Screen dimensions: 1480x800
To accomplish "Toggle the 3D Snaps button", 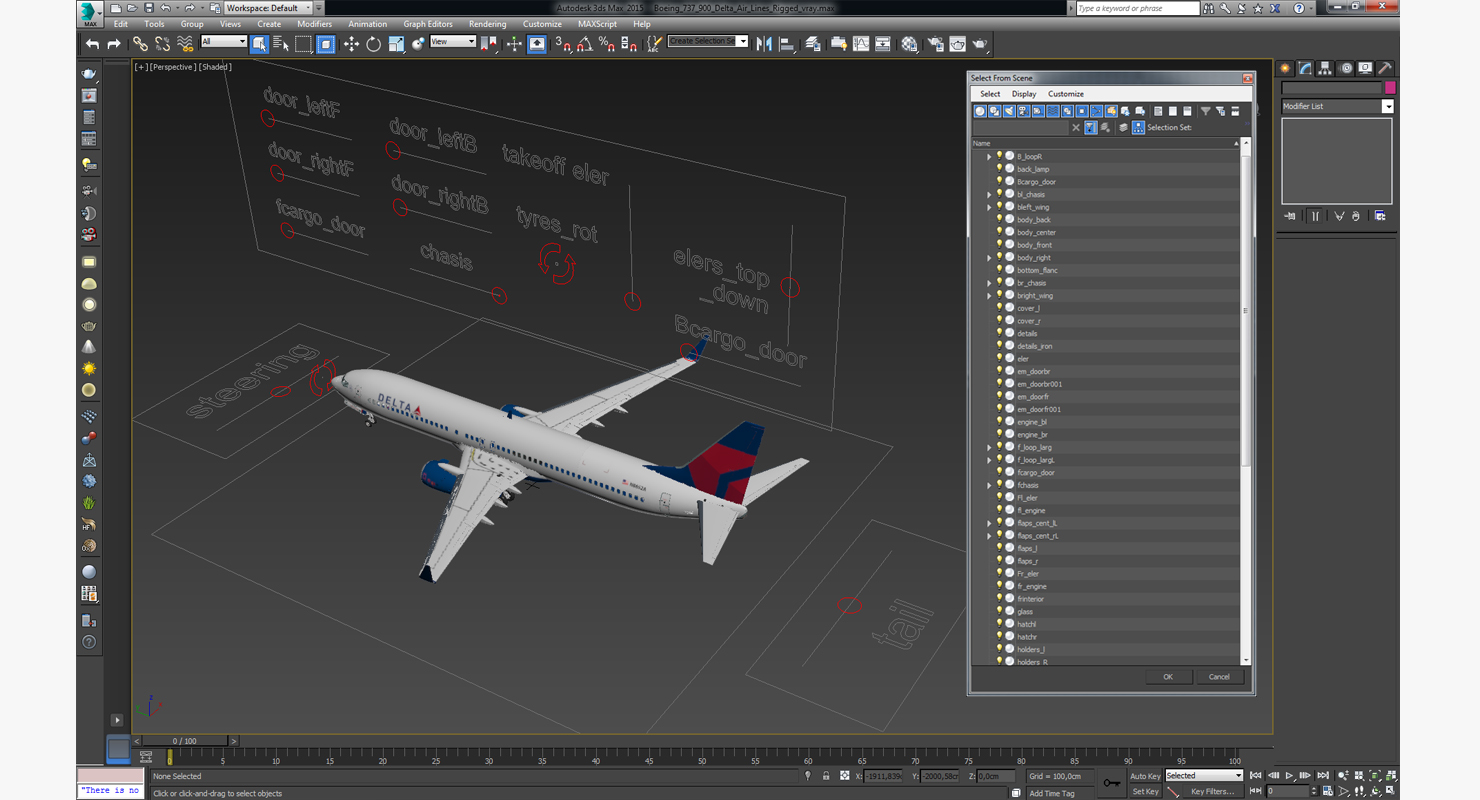I will (563, 44).
